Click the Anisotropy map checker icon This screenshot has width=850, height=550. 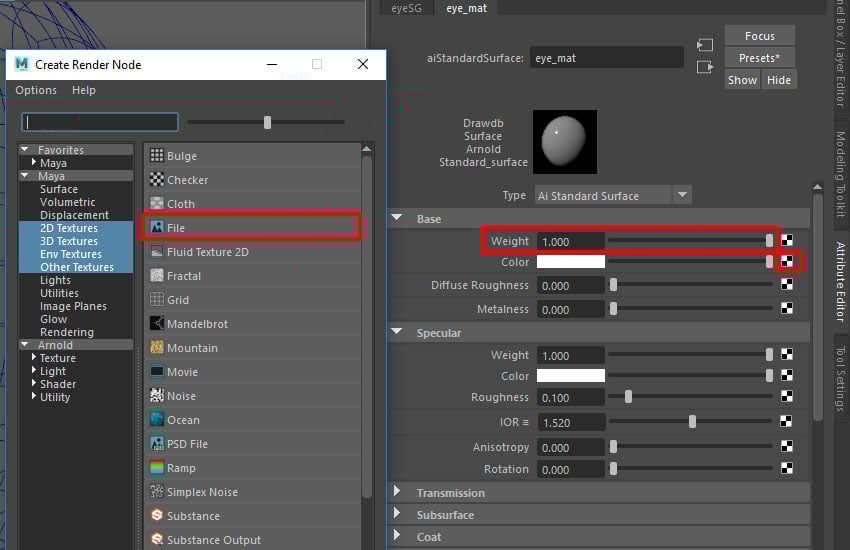point(787,446)
